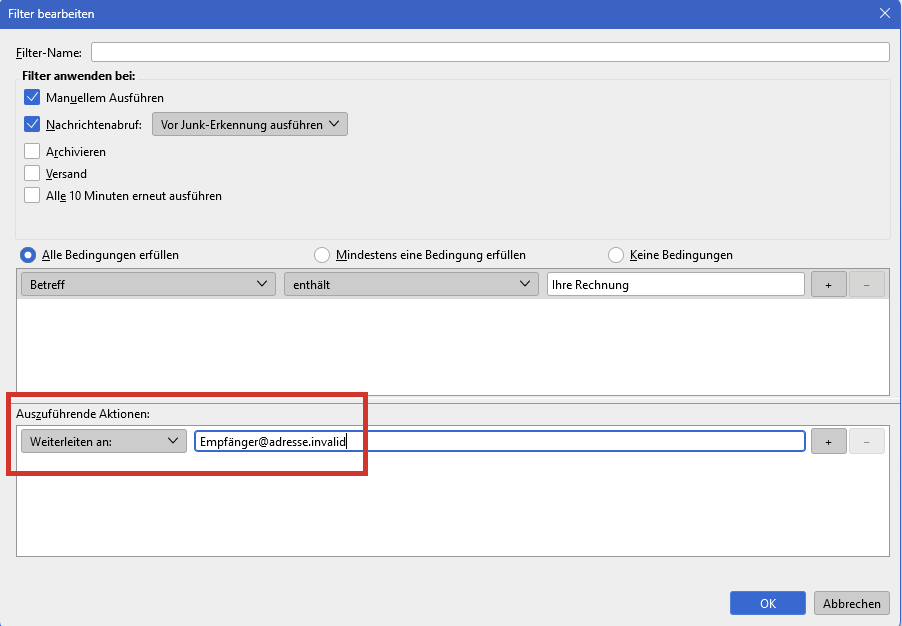
Task: Open the Weiterleiten an action dropdown
Action: tap(103, 441)
